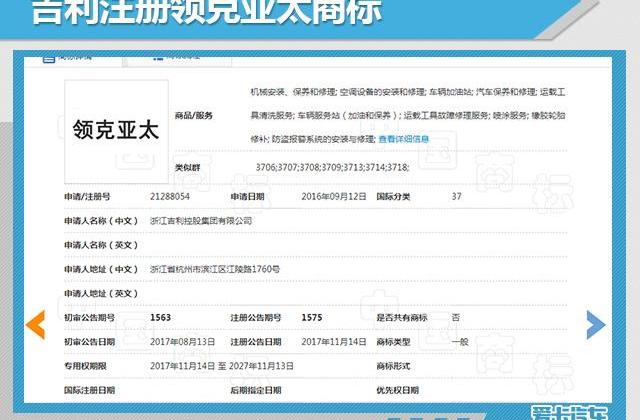Select exclusive period 2017年11月14日 至 2027年11月13日
Screen dimensions: 640x420
pyautogui.click(x=222, y=366)
